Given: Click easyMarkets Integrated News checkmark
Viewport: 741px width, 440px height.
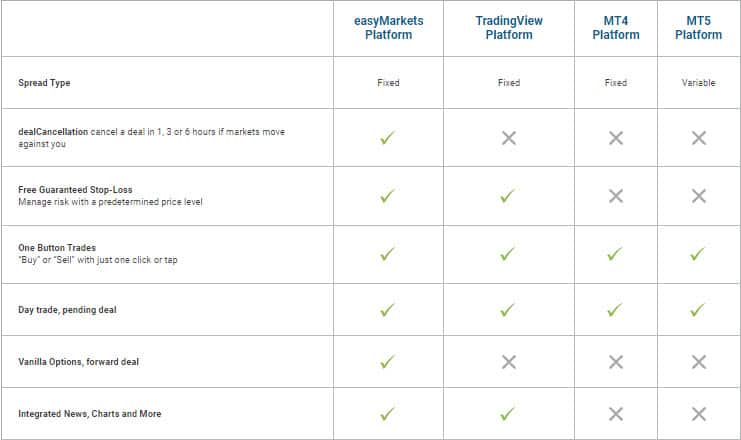Looking at the screenshot, I should point(388,414).
